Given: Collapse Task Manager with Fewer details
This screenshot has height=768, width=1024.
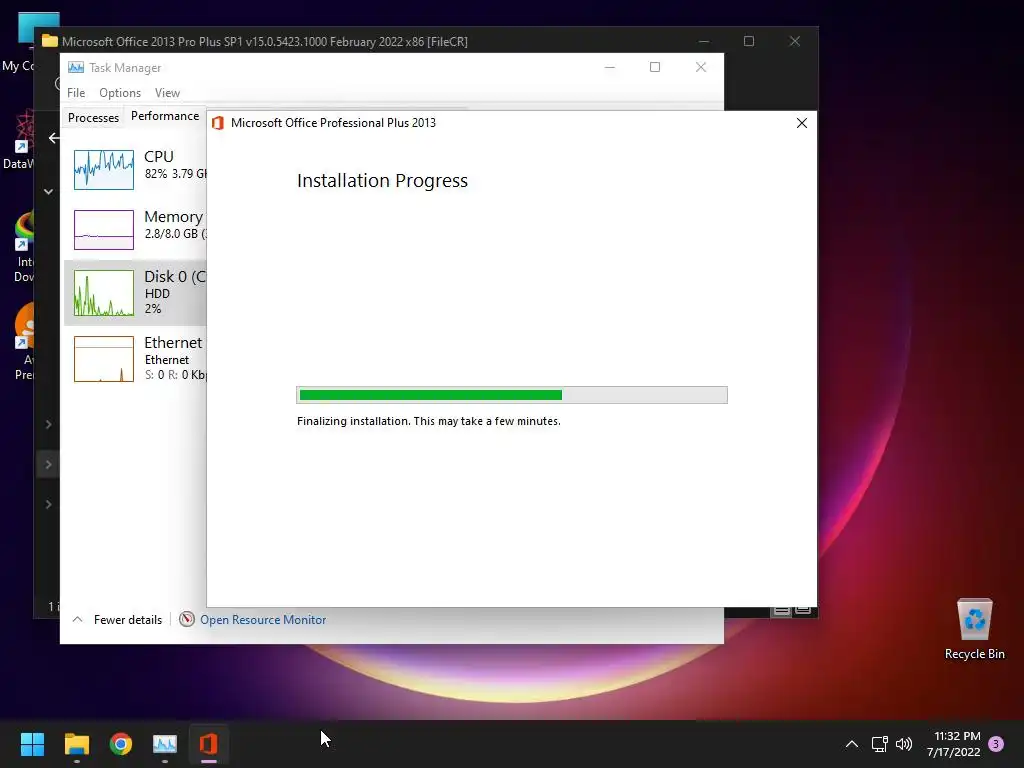Looking at the screenshot, I should [118, 620].
